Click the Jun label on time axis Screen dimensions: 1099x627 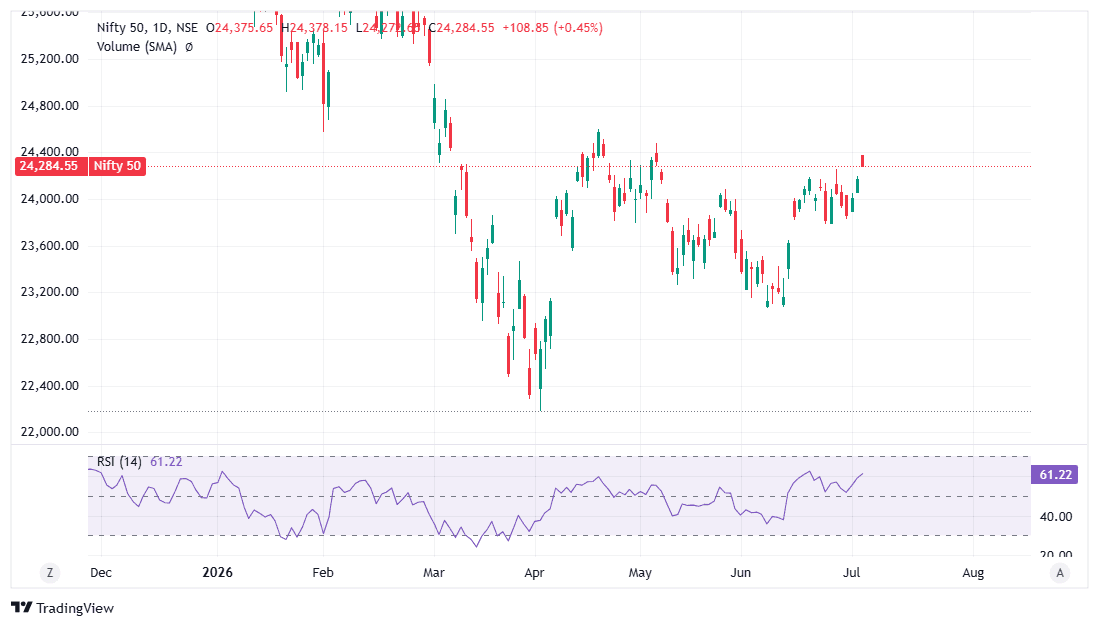coord(741,572)
